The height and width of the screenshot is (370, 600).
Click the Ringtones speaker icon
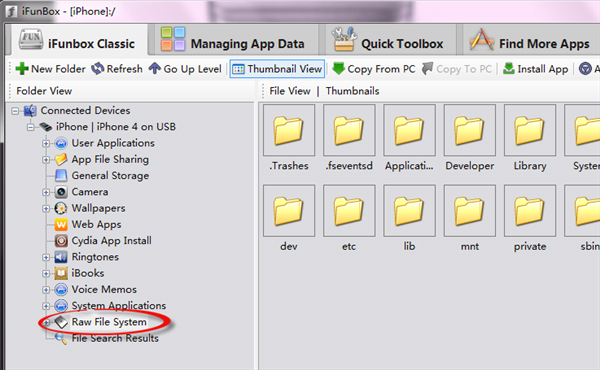coord(61,257)
